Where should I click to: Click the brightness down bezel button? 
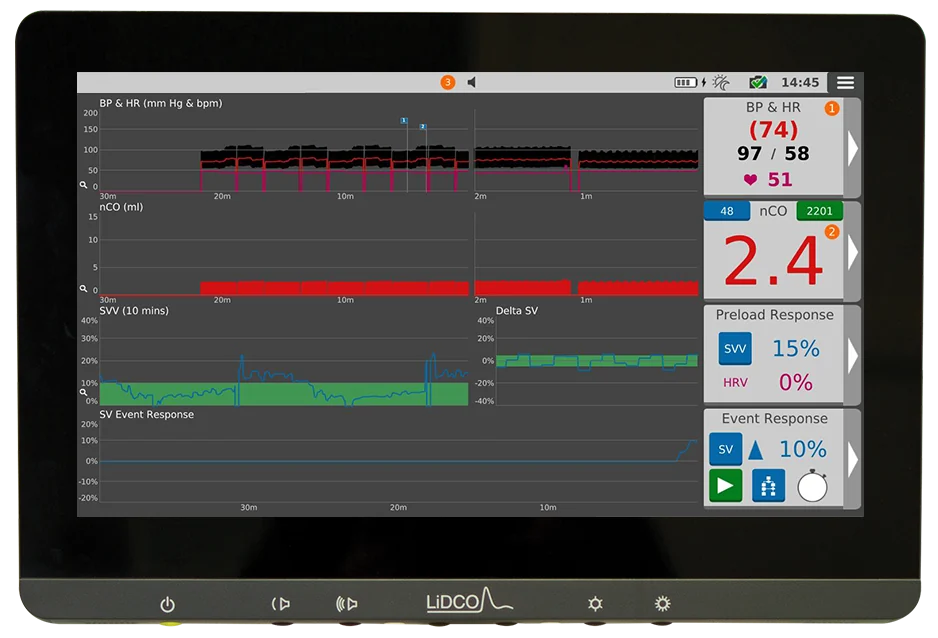tap(595, 603)
